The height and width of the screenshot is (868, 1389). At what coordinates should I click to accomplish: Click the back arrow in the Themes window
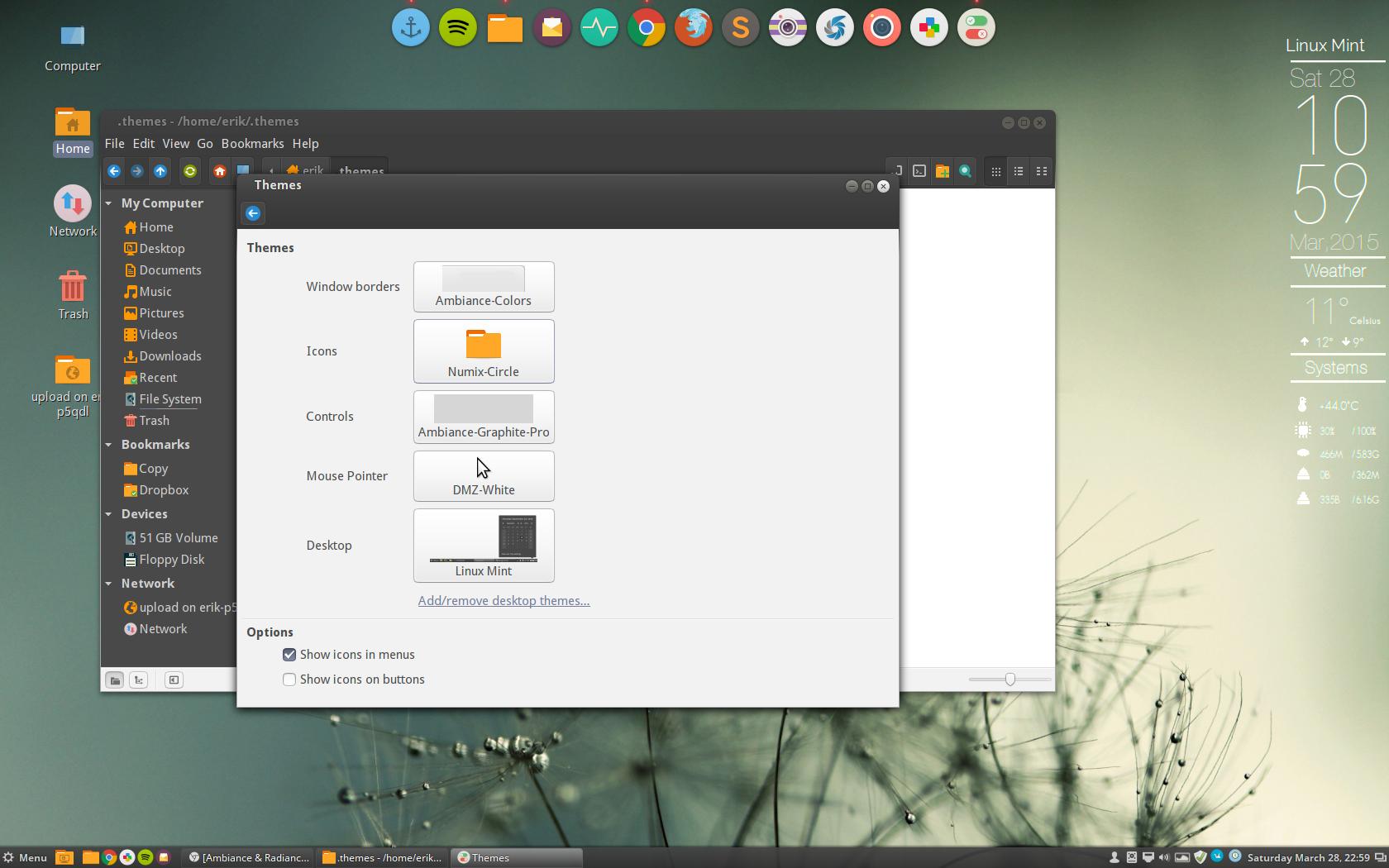pos(253,213)
